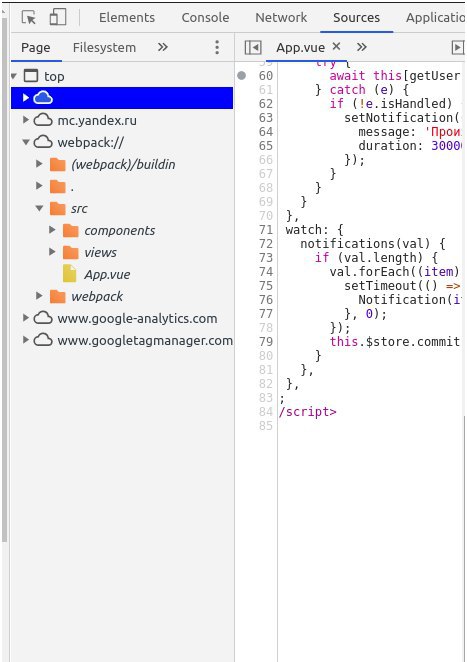This screenshot has height=662, width=467.
Task: Remove the breakpoint dot on line 60
Action: point(242,76)
